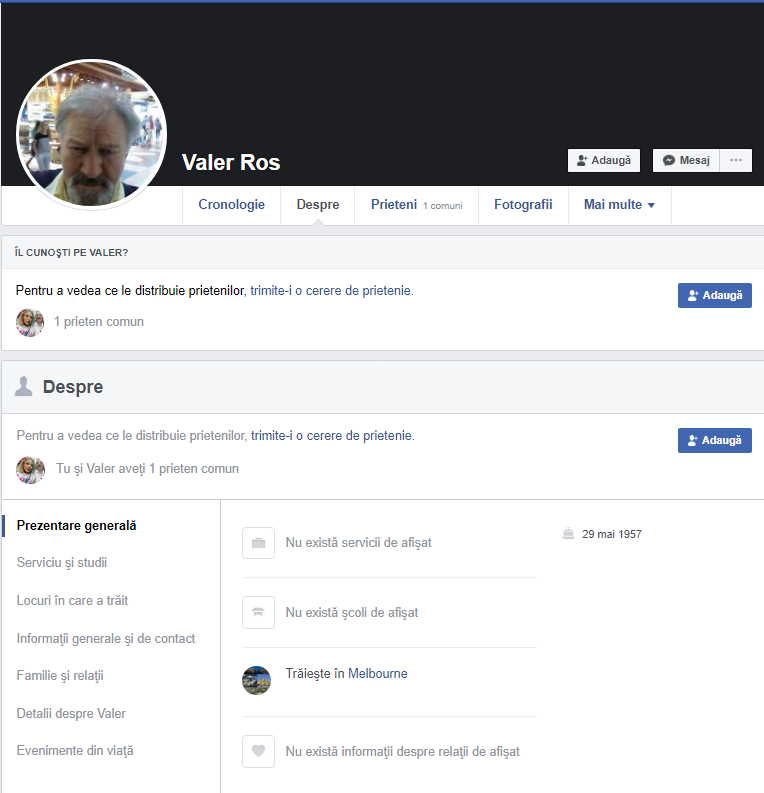
Task: Open the three-dots more options button
Action: 736,160
